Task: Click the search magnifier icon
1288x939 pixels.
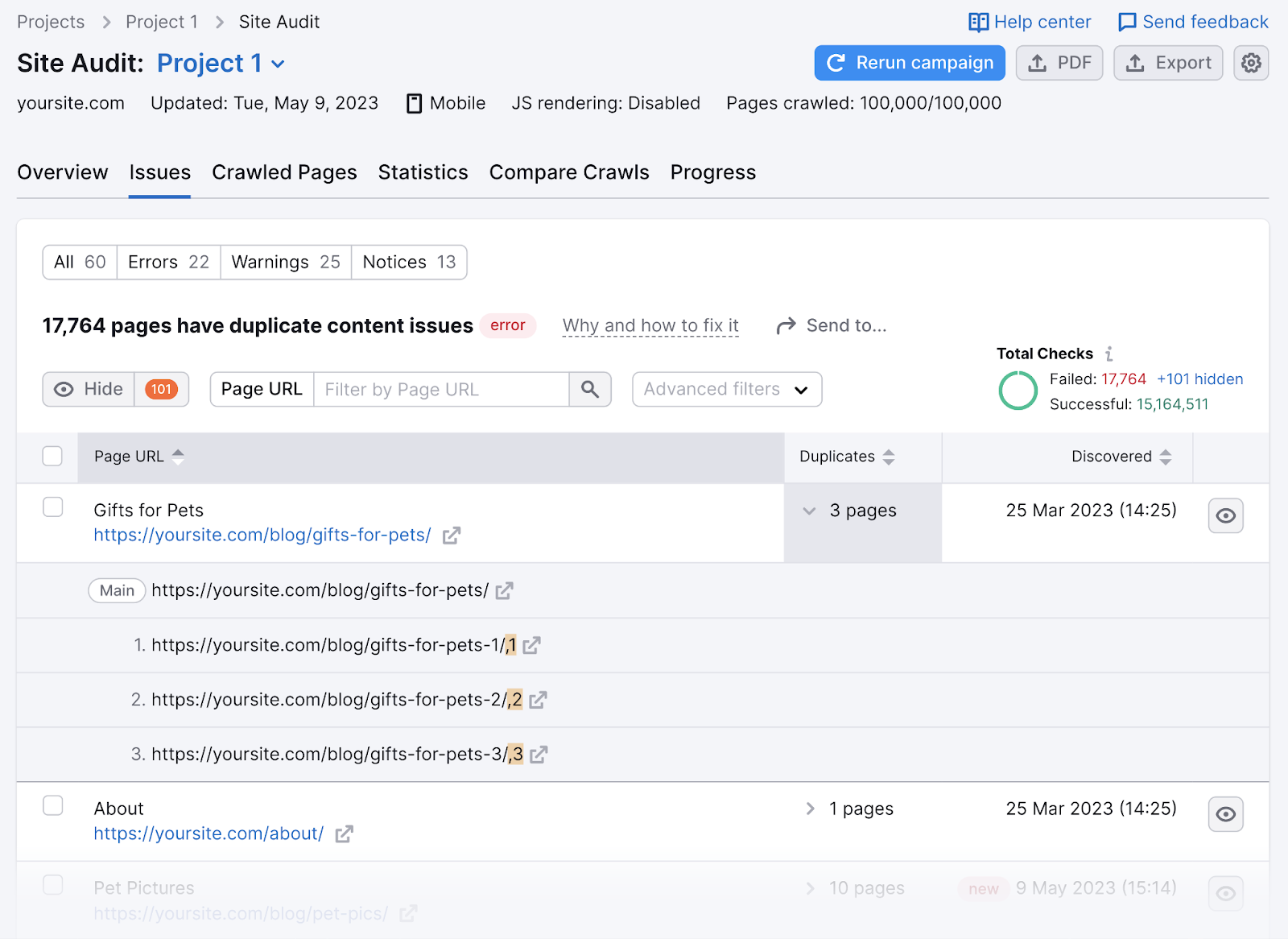Action: tap(590, 390)
